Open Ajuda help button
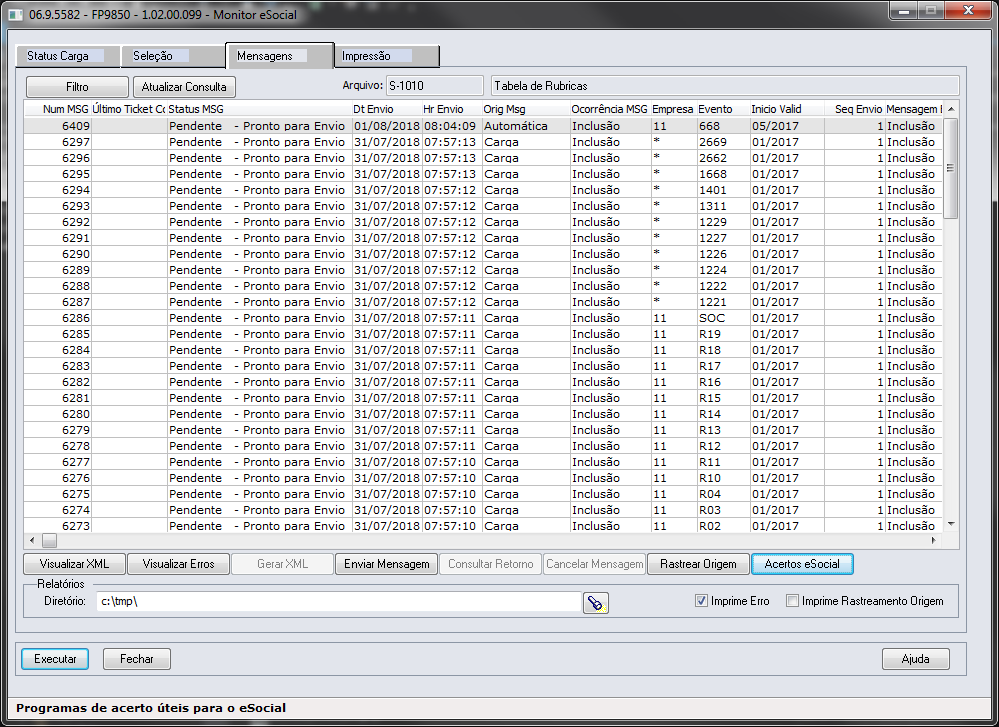 (x=916, y=659)
